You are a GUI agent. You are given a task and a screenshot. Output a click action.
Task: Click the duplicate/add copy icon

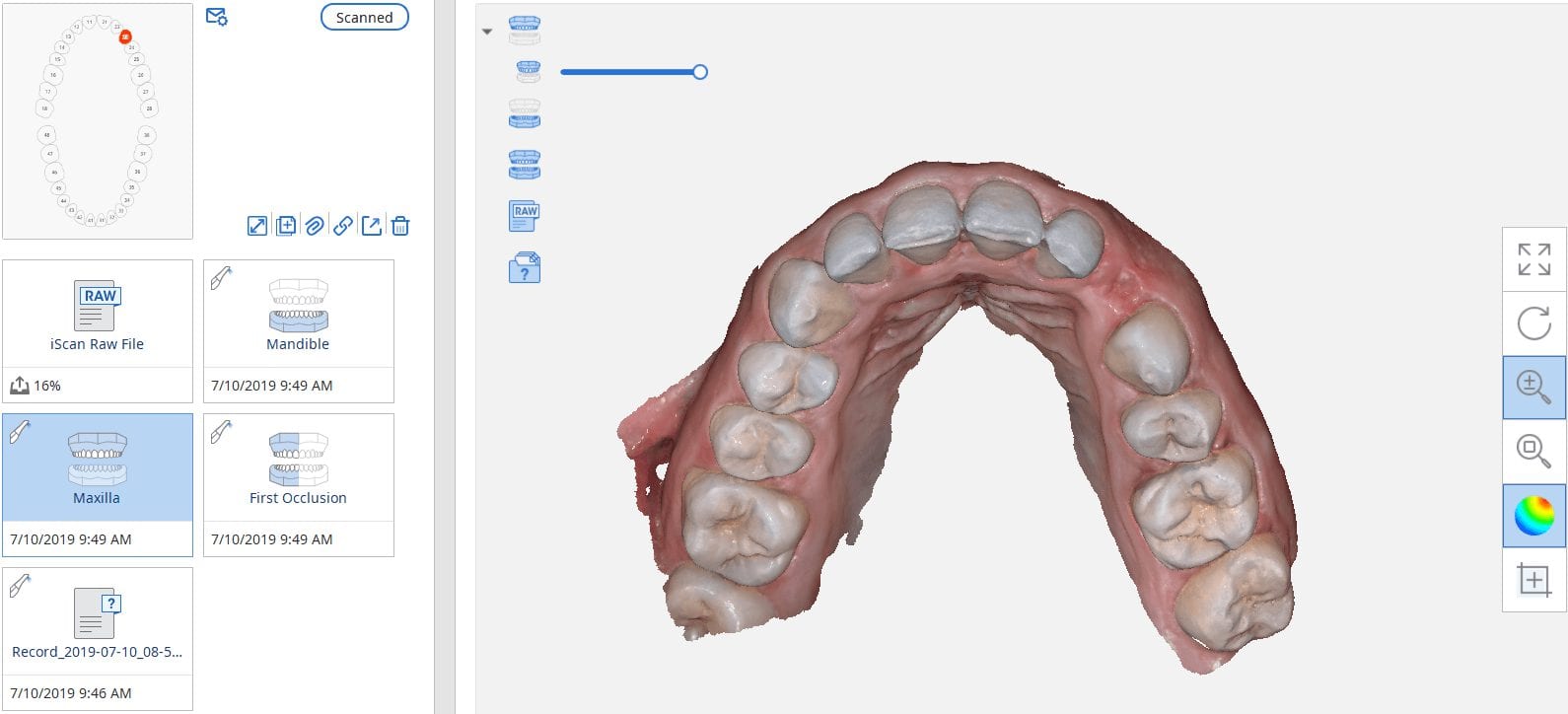(x=286, y=226)
